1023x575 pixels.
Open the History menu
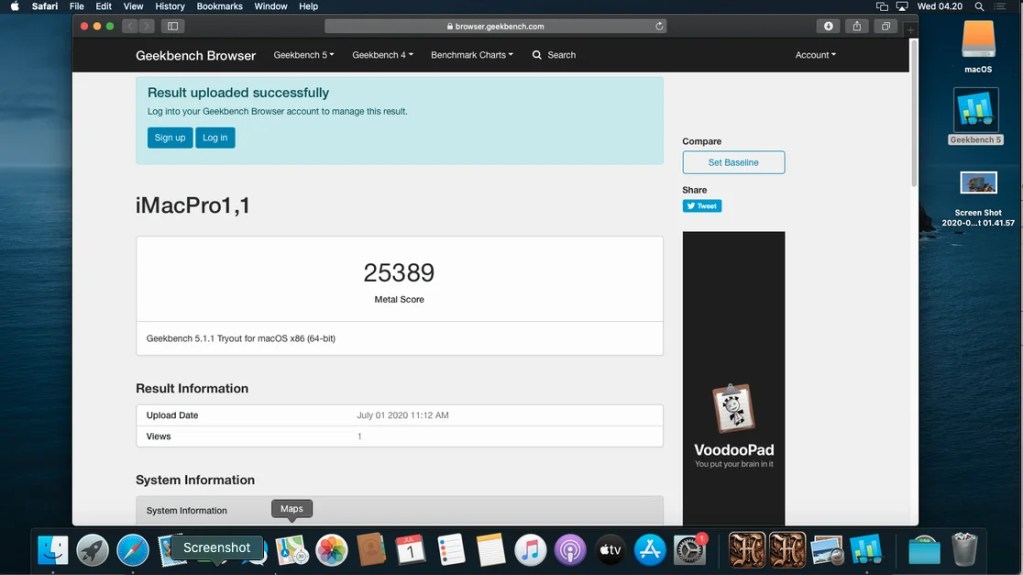[x=170, y=7]
